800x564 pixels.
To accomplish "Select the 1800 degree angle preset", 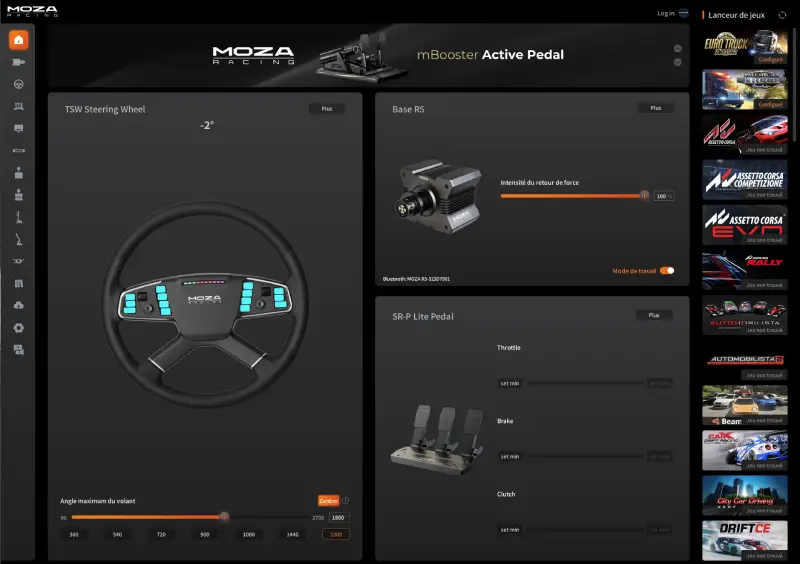I will (x=336, y=534).
